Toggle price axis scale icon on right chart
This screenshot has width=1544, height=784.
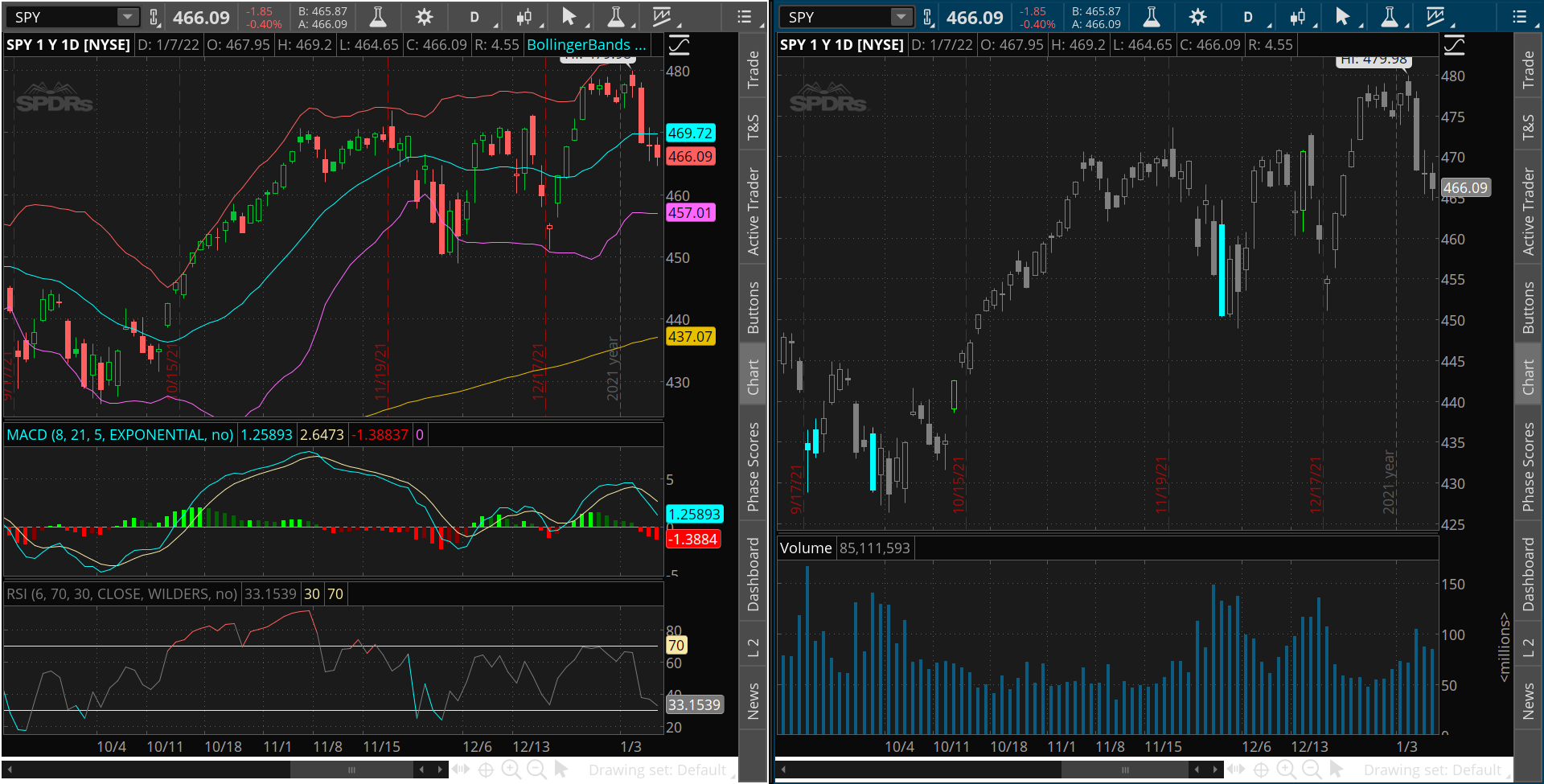(x=1453, y=45)
